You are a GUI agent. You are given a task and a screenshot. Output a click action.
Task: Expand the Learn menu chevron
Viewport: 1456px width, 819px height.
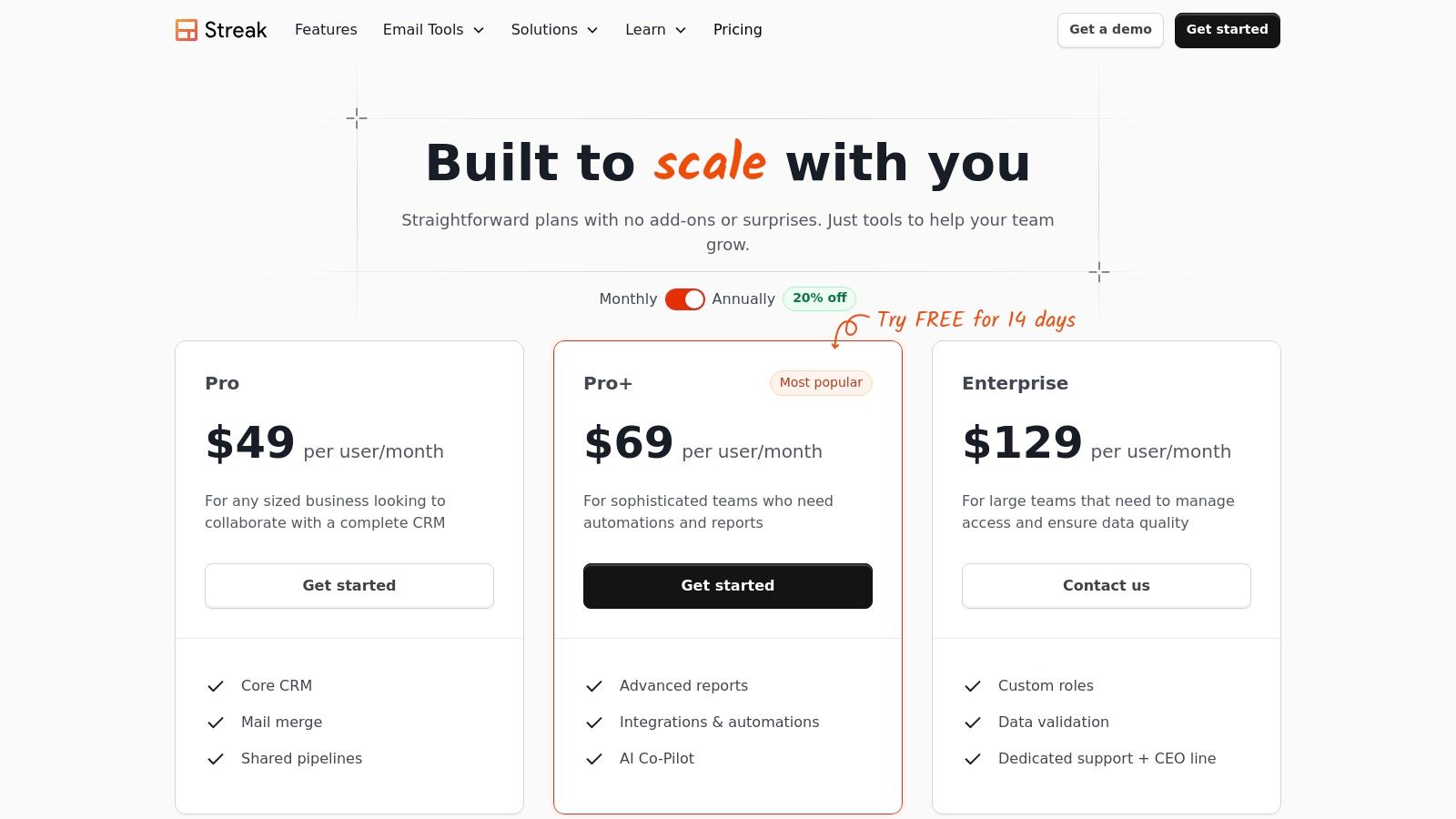pyautogui.click(x=680, y=30)
